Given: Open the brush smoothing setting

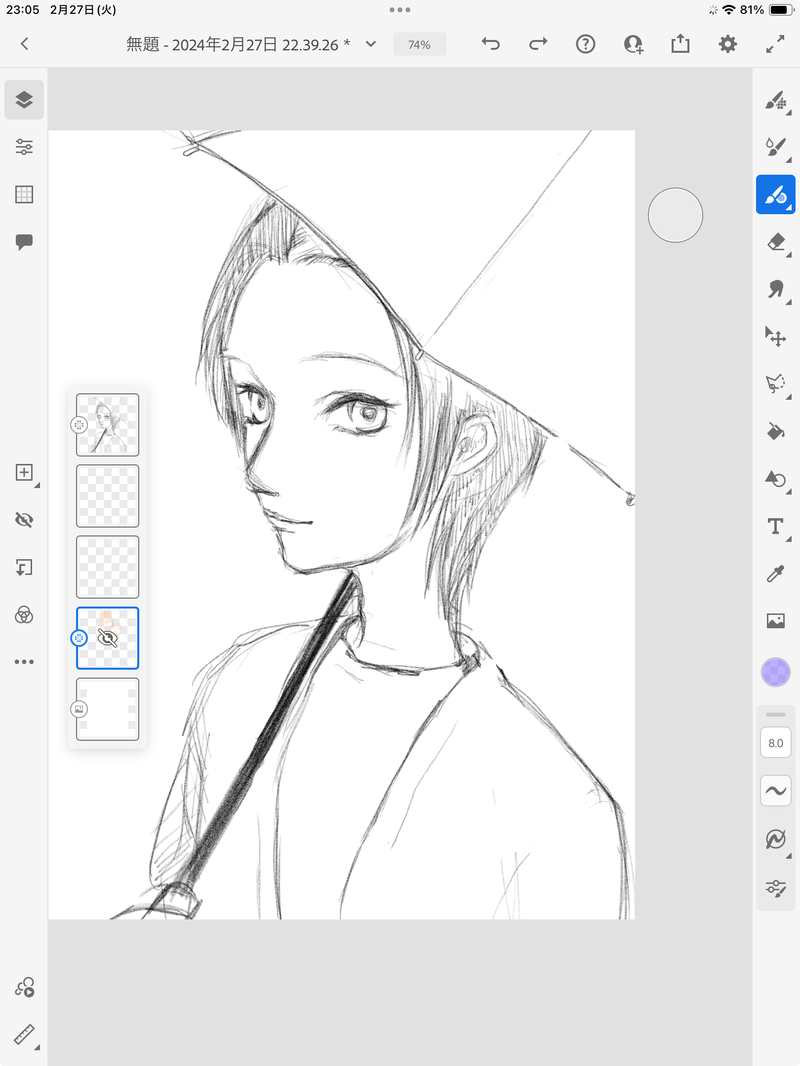Looking at the screenshot, I should [x=776, y=791].
